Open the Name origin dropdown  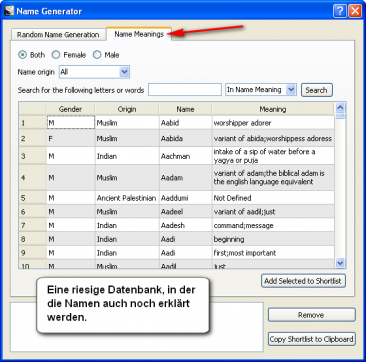[94, 72]
